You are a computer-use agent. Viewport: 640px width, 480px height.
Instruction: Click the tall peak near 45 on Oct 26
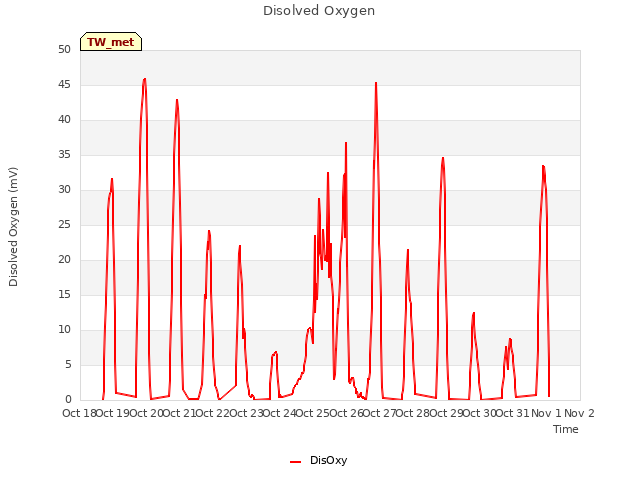pos(376,83)
